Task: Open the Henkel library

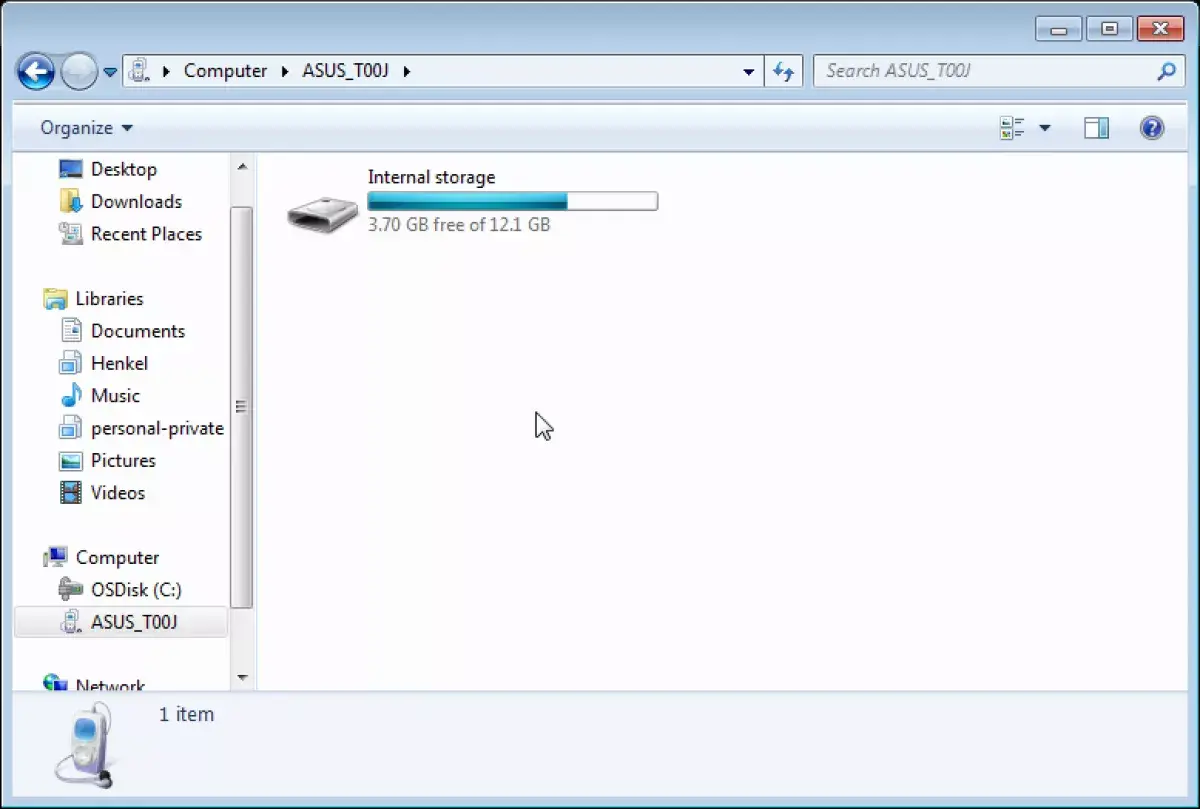Action: [119, 363]
